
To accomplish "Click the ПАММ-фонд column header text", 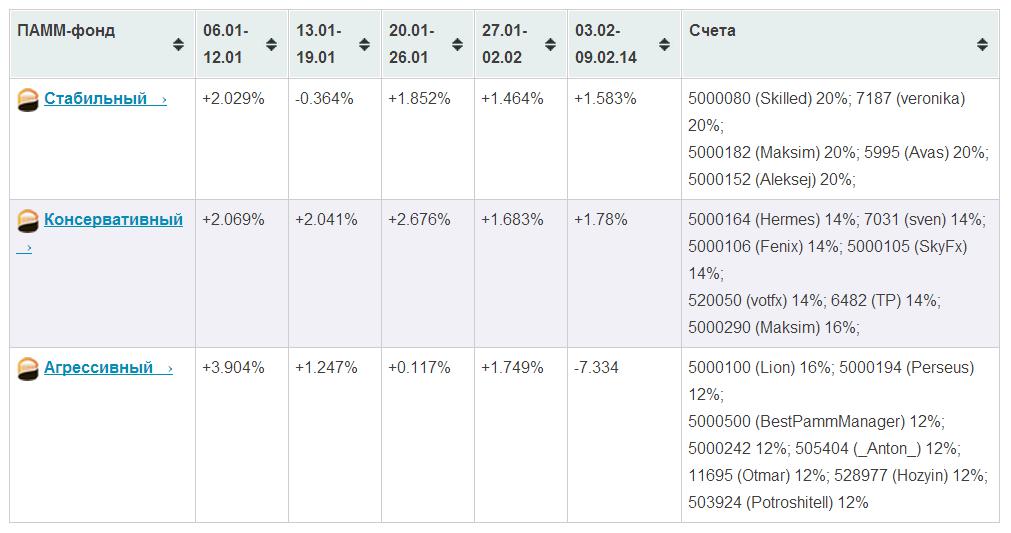I will pos(66,30).
